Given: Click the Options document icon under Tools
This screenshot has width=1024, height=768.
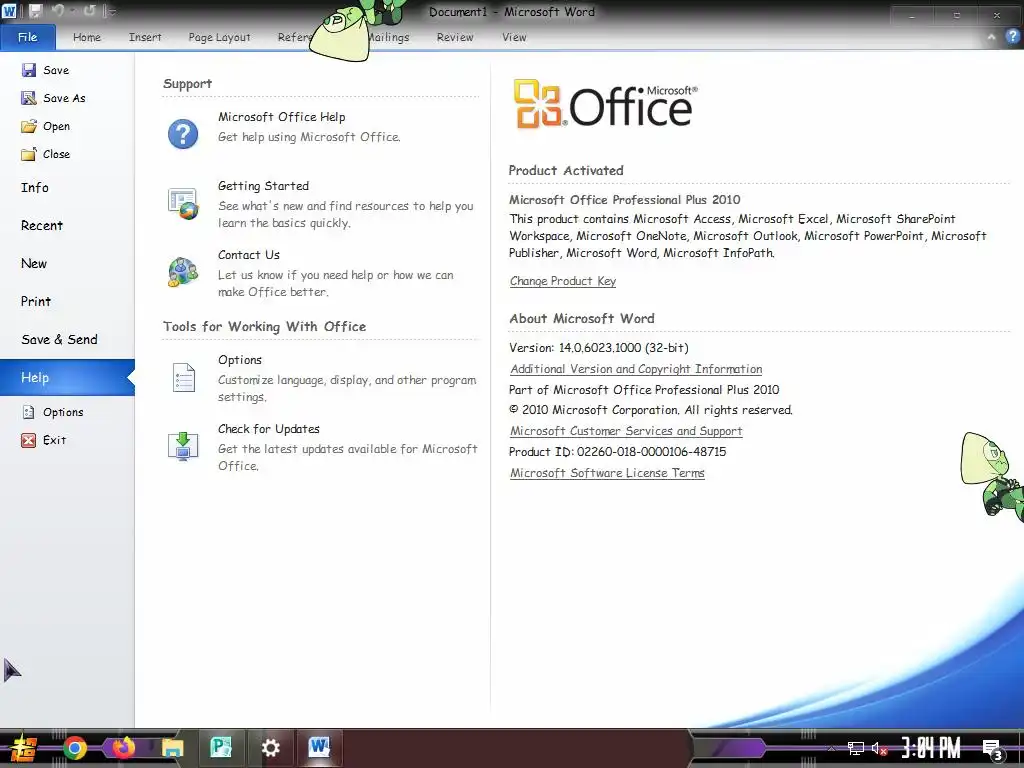Looking at the screenshot, I should coord(184,377).
